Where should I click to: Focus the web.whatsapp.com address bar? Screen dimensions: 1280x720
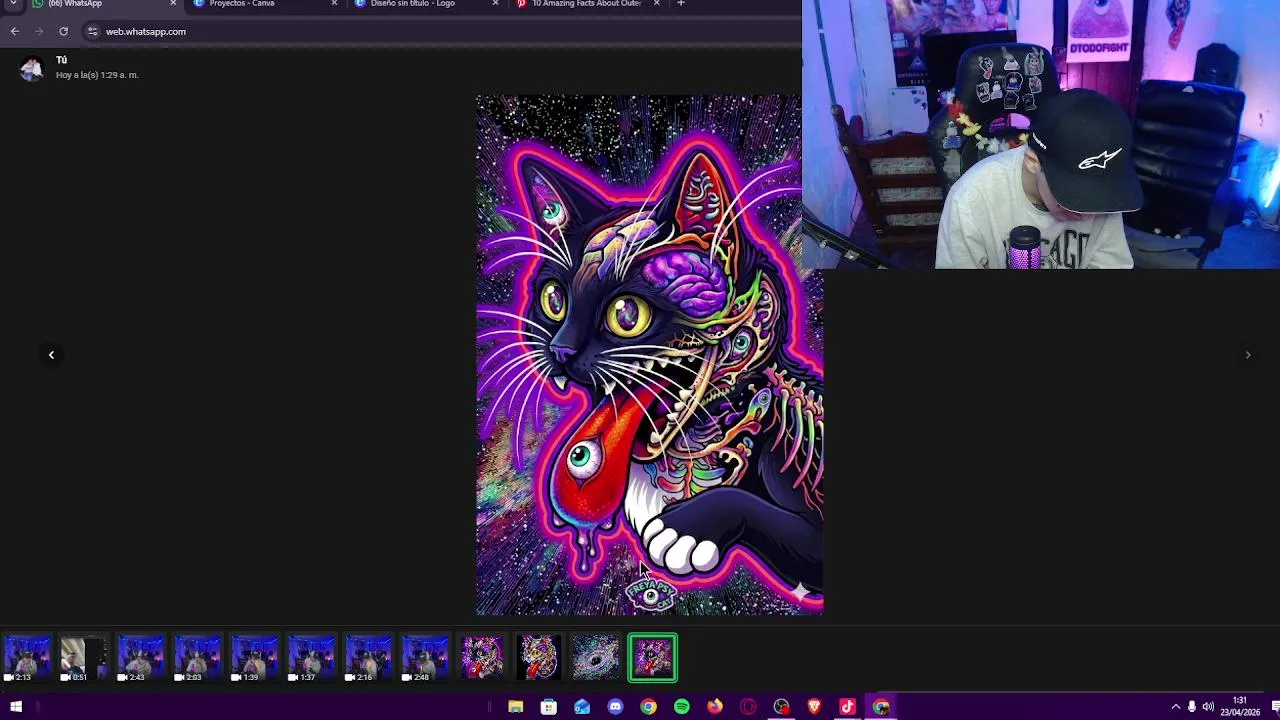[440, 31]
